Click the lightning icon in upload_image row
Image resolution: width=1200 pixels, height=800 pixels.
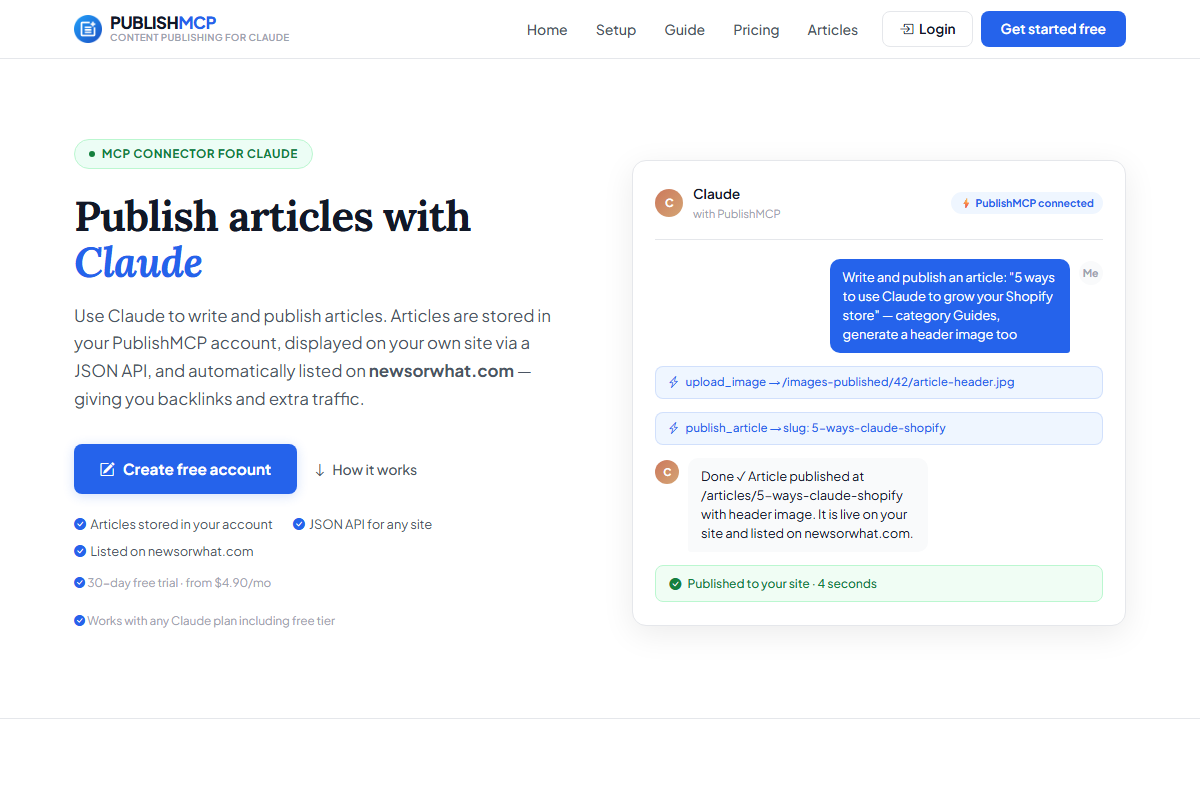pyautogui.click(x=674, y=382)
